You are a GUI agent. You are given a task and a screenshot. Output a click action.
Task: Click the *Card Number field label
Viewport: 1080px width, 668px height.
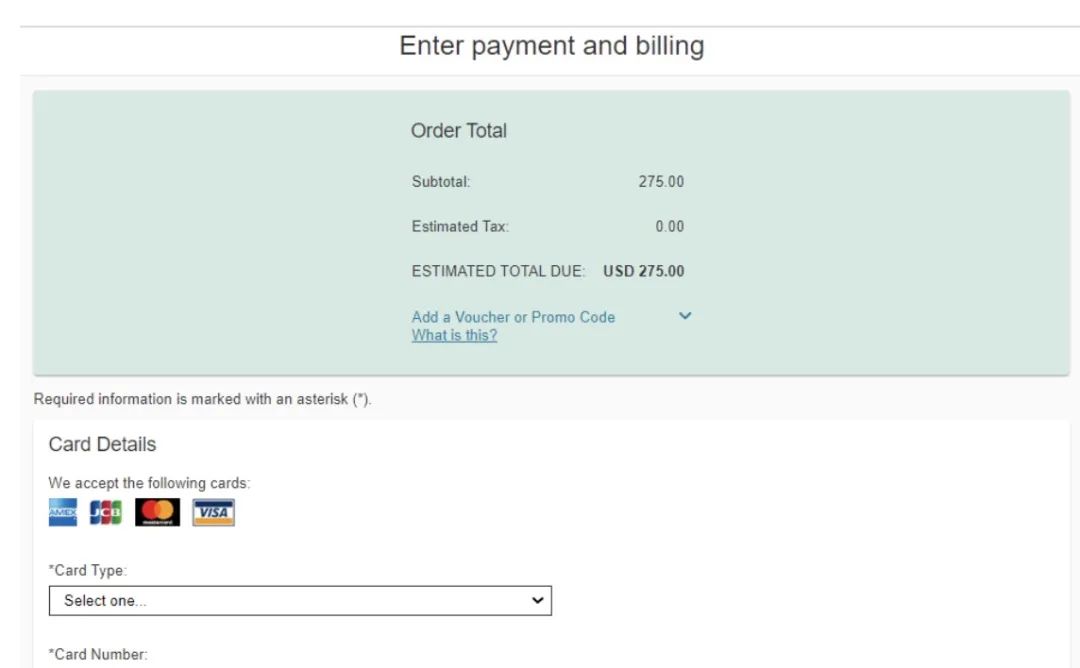tap(98, 655)
